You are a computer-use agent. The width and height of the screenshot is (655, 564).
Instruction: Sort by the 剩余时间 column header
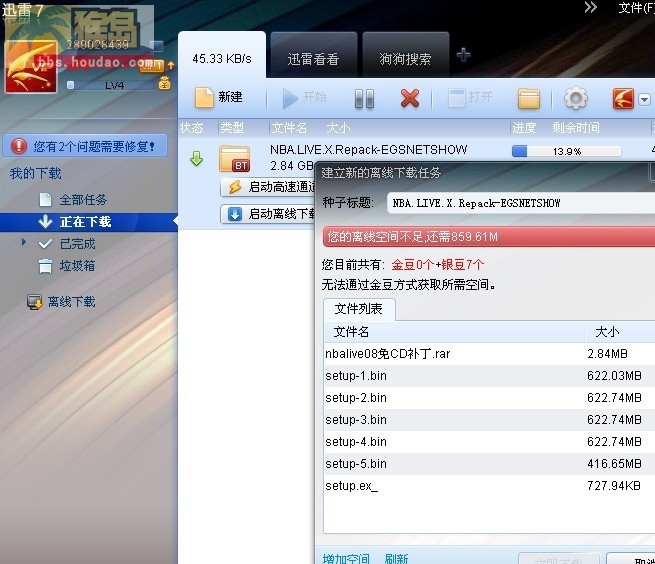(x=576, y=127)
